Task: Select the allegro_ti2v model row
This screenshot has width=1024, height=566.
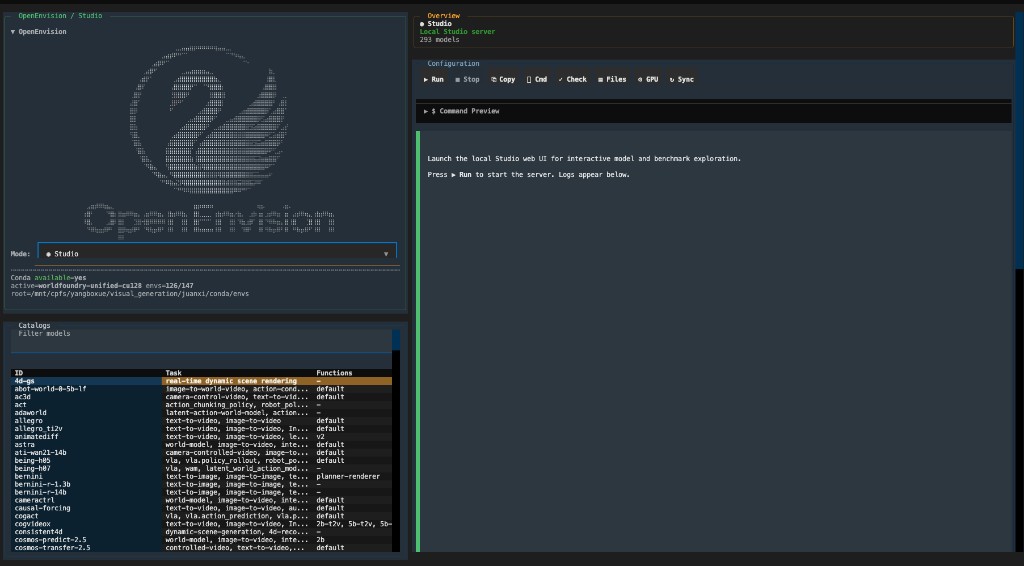Action: coord(202,429)
